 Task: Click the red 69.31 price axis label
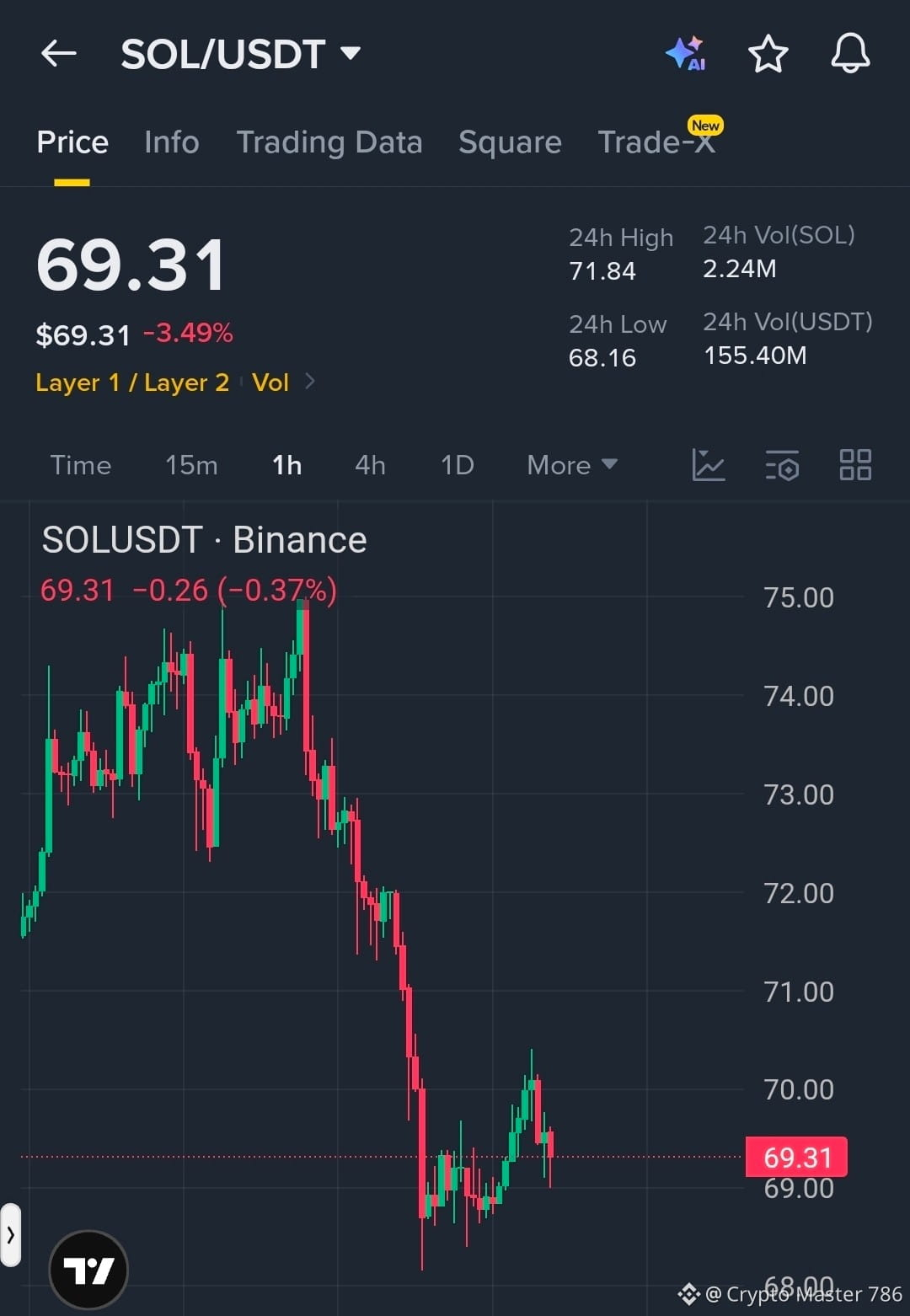796,1158
